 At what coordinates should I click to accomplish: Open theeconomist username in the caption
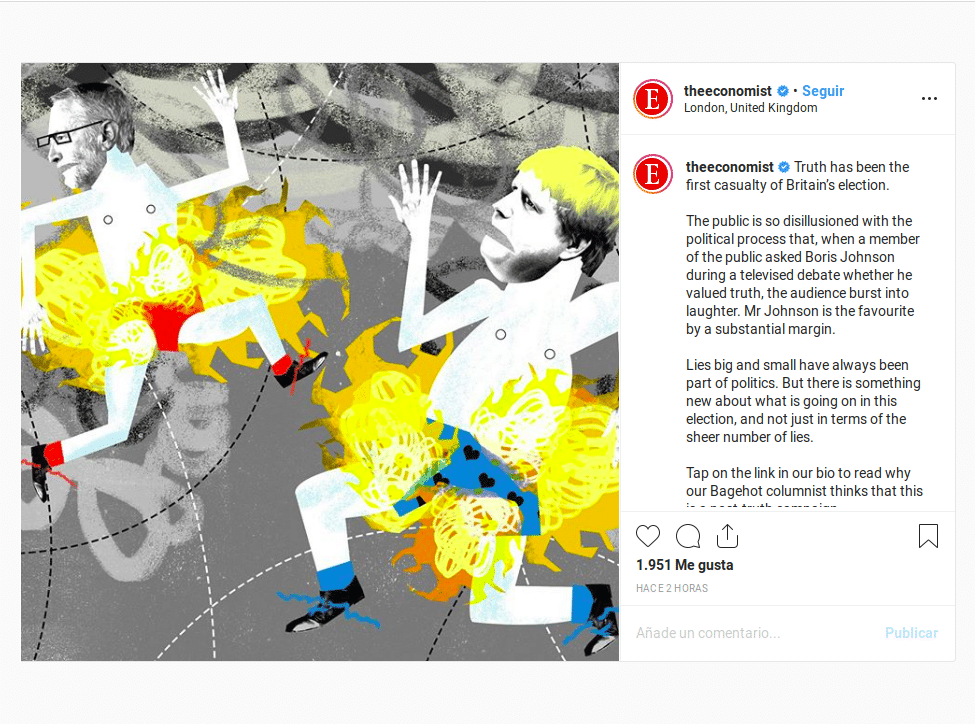coord(729,167)
